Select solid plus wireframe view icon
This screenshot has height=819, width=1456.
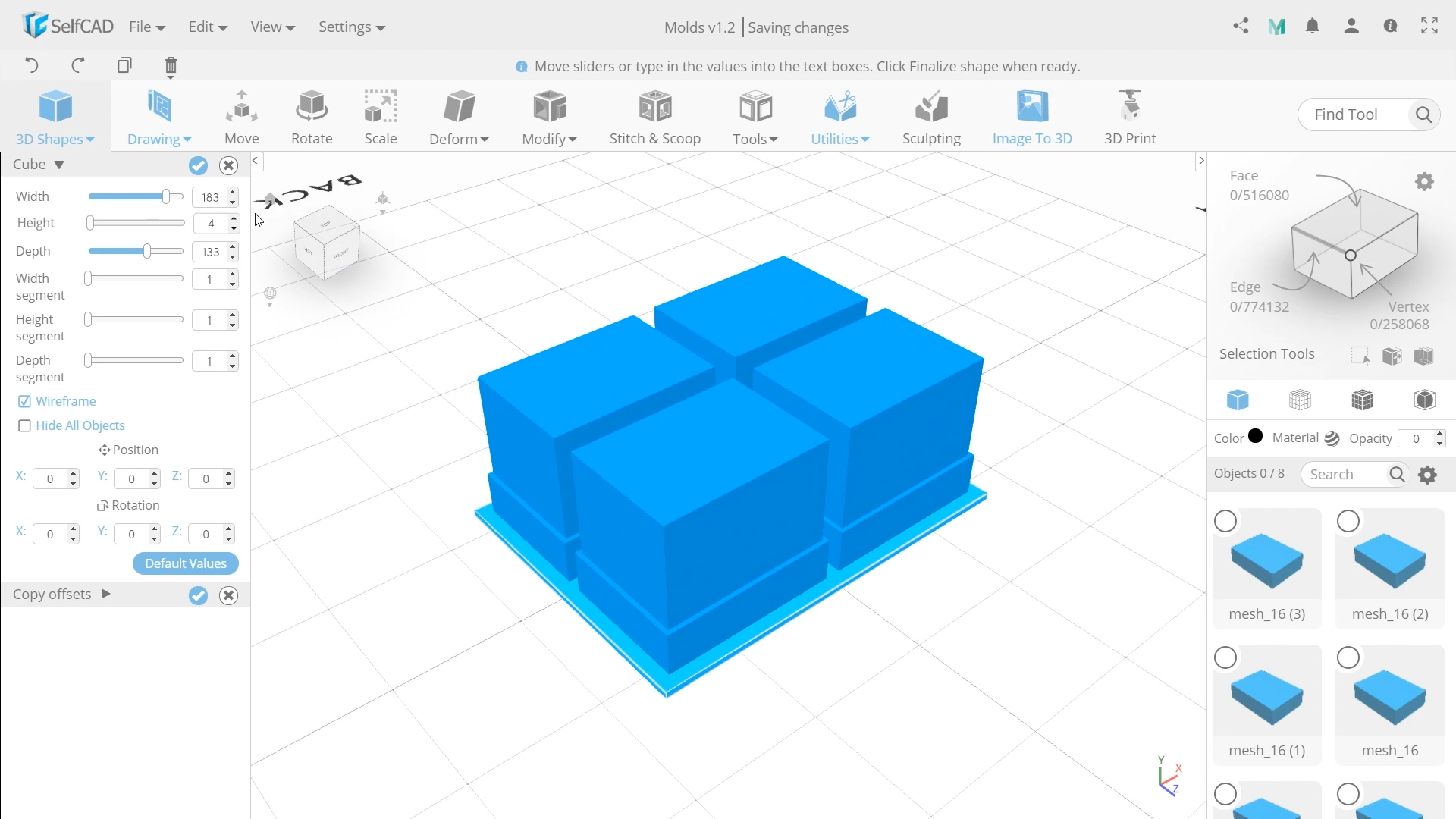pos(1362,400)
